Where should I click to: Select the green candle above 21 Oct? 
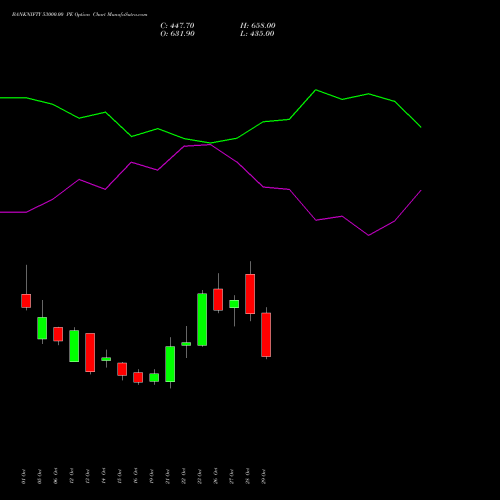[170, 364]
